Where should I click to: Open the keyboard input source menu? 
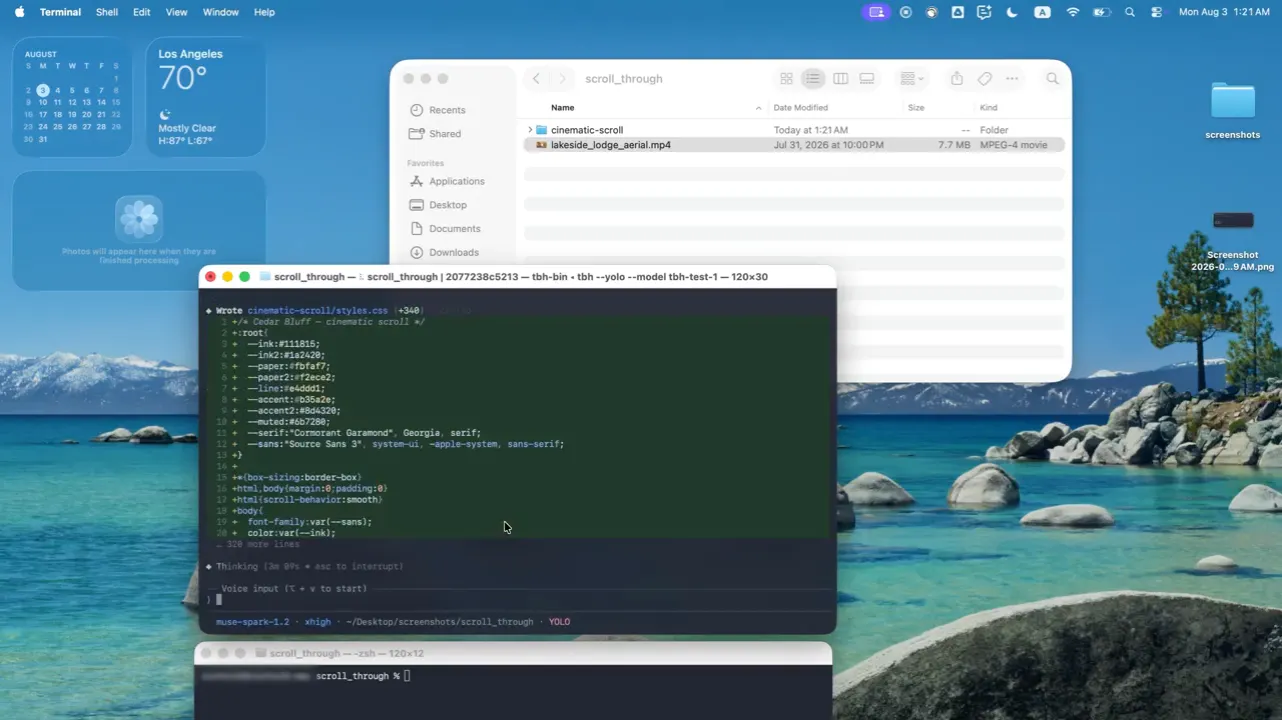pos(1042,12)
